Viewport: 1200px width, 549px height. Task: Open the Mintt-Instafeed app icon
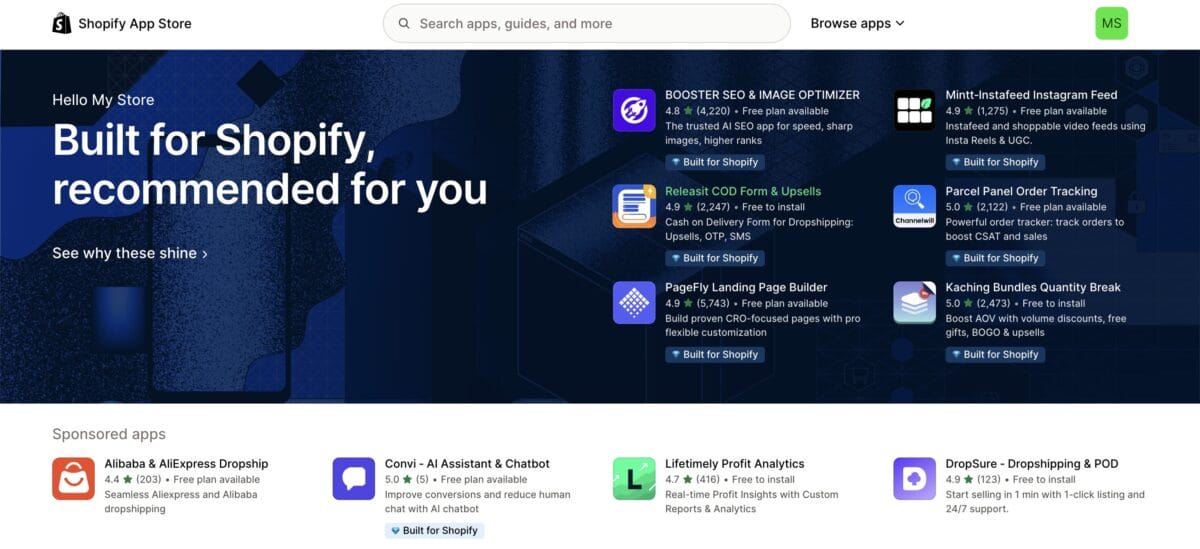point(914,110)
